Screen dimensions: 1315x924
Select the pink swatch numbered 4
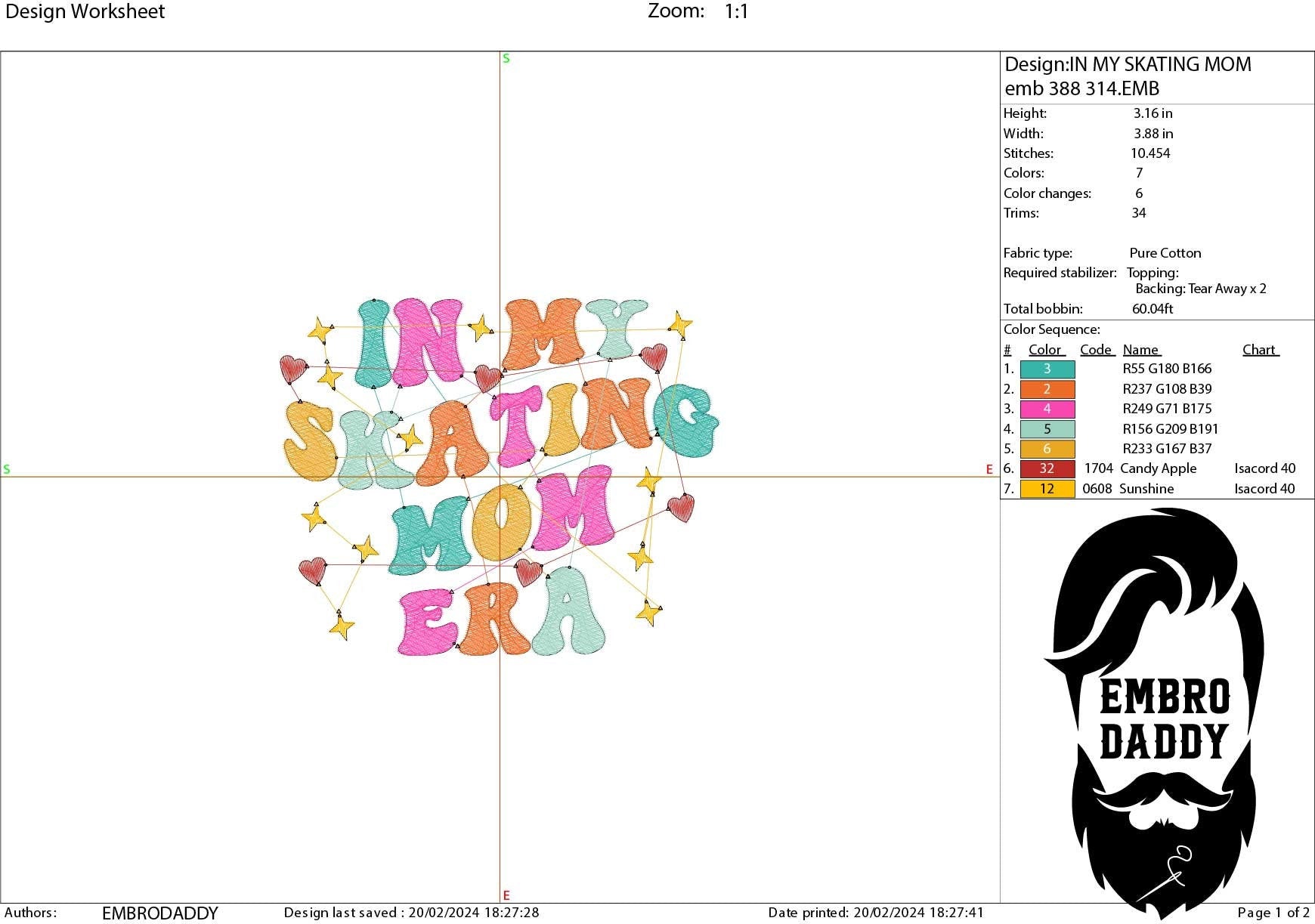click(1047, 409)
